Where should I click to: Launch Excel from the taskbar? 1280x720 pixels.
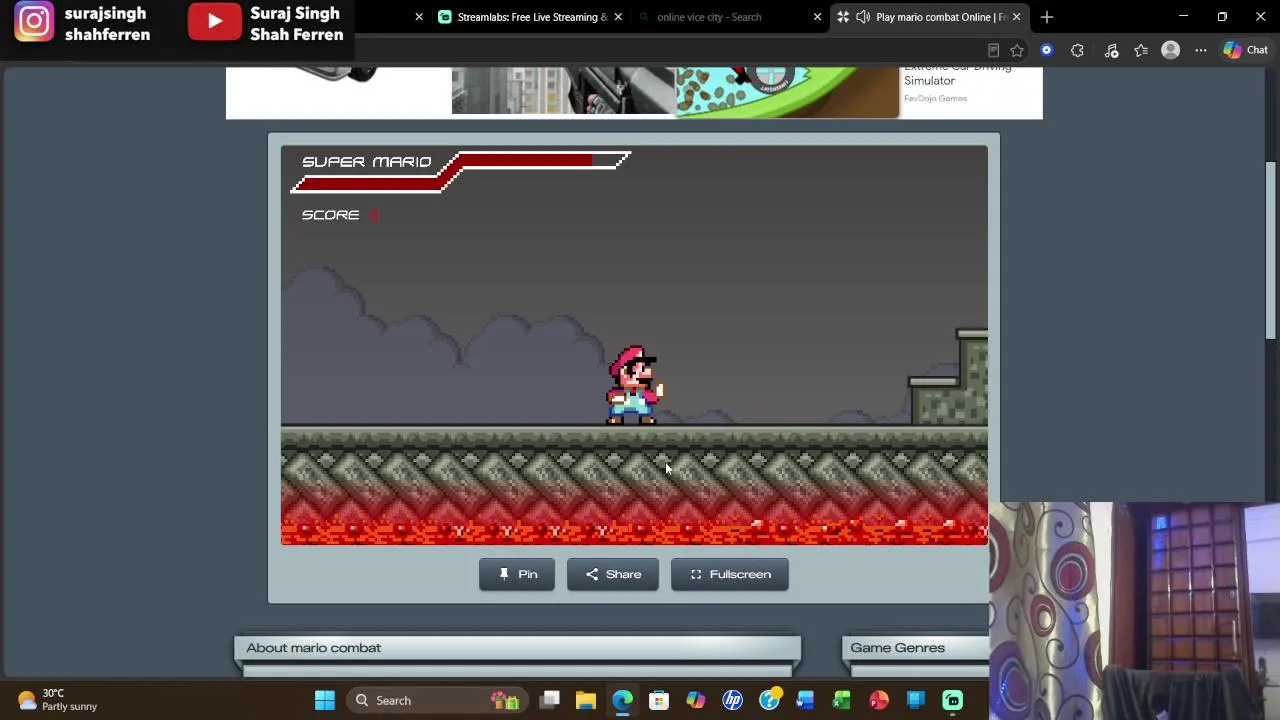(x=842, y=700)
